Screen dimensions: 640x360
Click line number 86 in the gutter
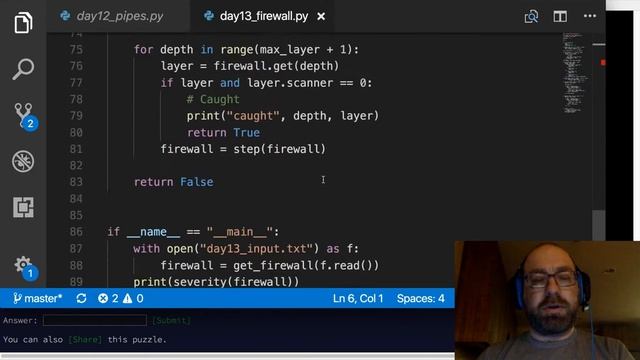(76, 232)
